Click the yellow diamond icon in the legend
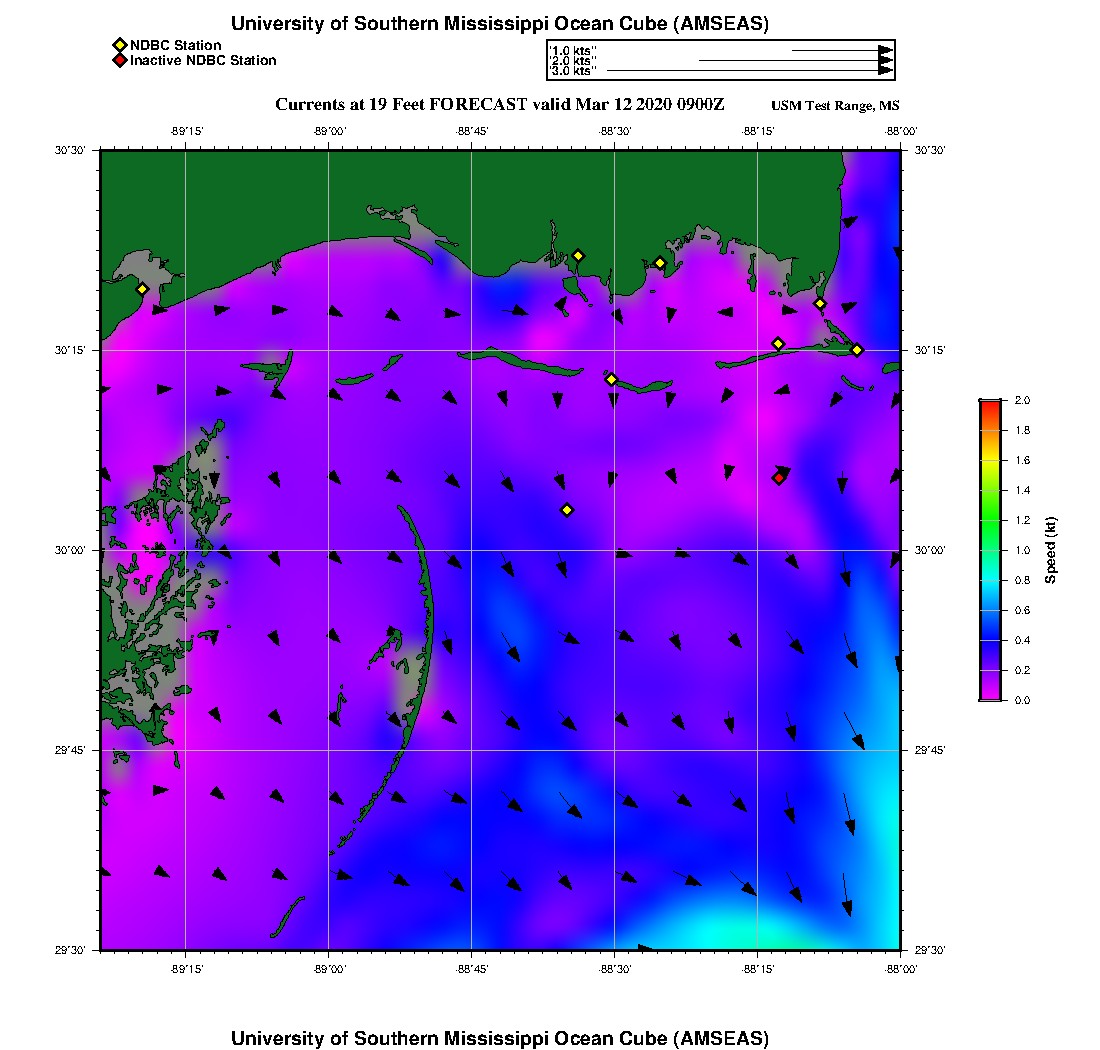 pos(120,45)
